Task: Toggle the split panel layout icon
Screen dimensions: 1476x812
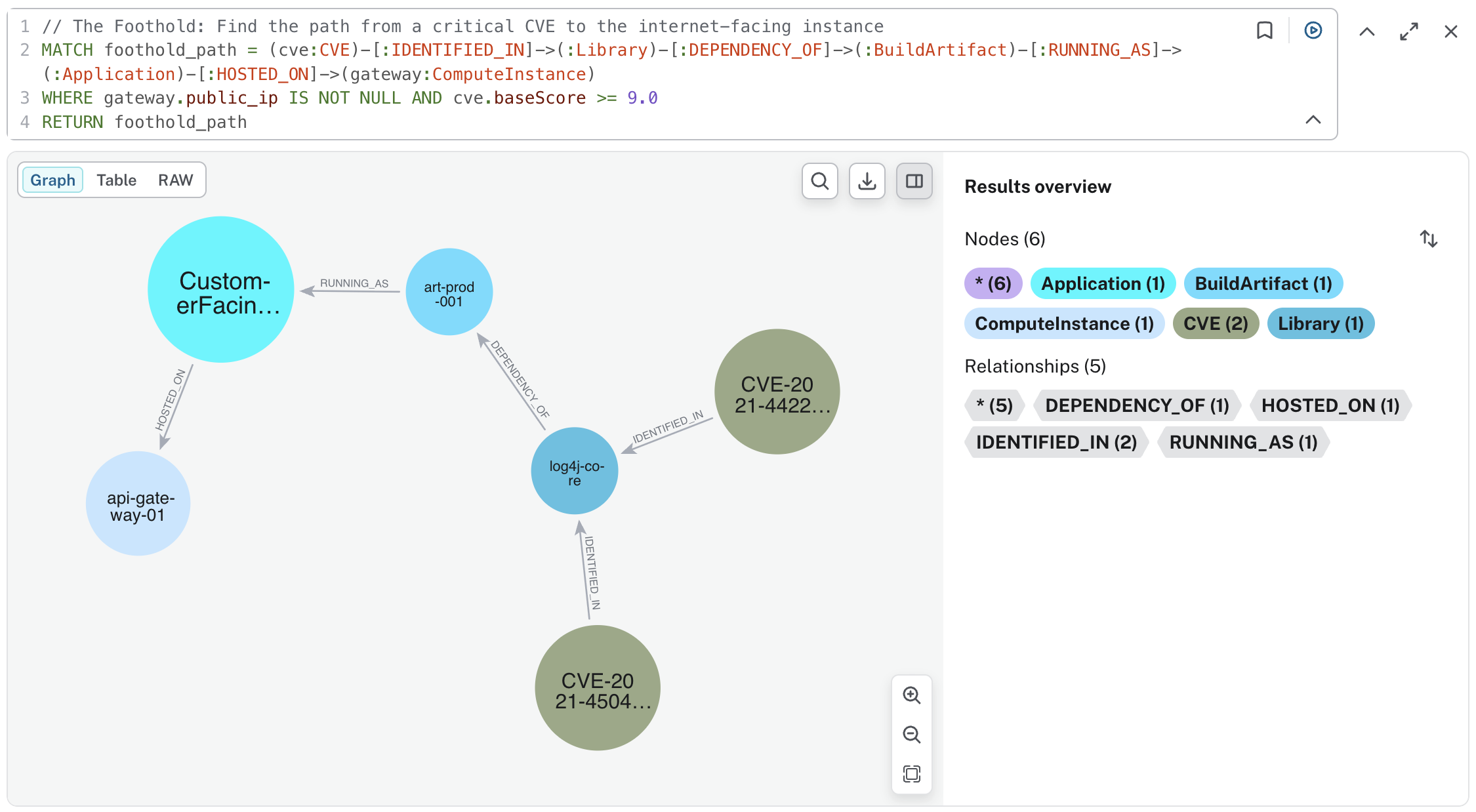Action: [x=914, y=181]
